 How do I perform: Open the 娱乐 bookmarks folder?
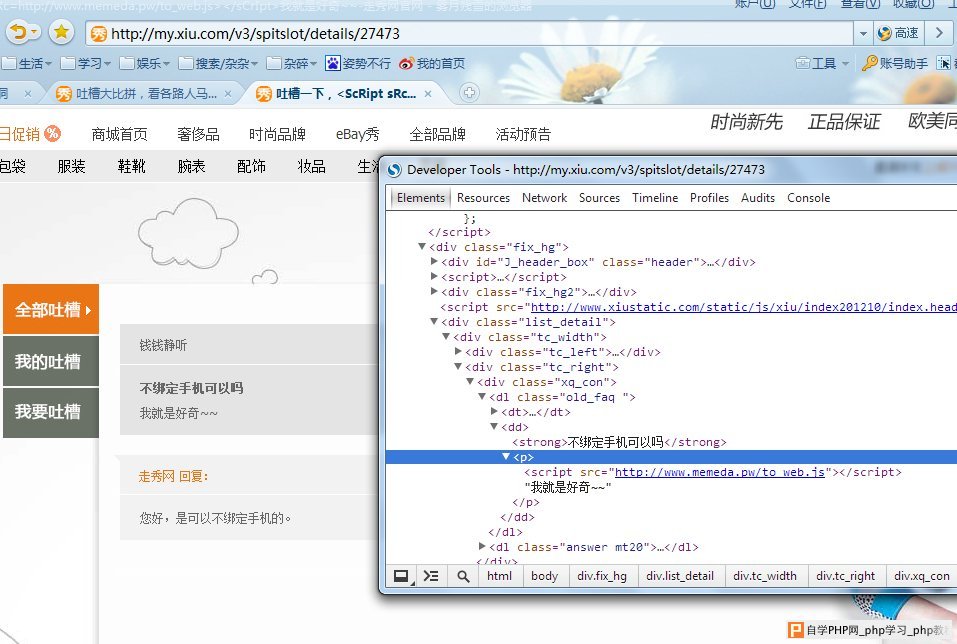145,63
